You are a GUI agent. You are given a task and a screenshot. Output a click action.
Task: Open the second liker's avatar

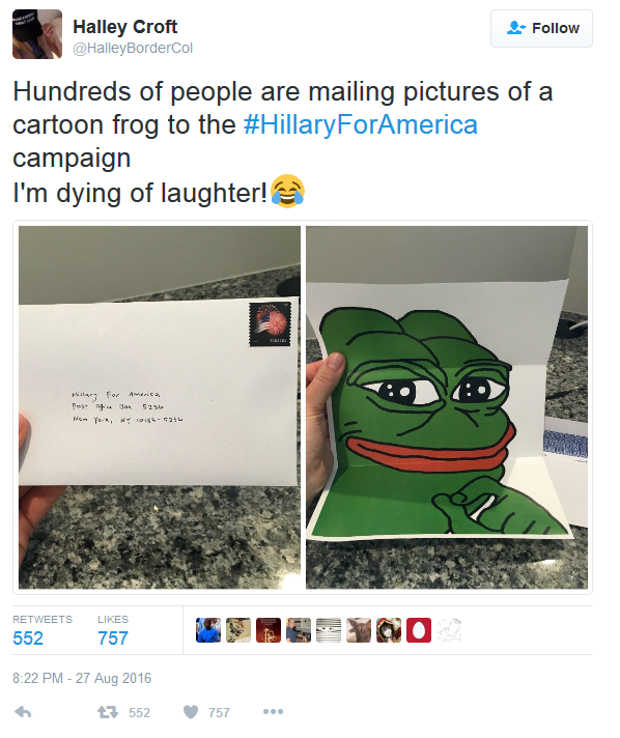coord(239,630)
